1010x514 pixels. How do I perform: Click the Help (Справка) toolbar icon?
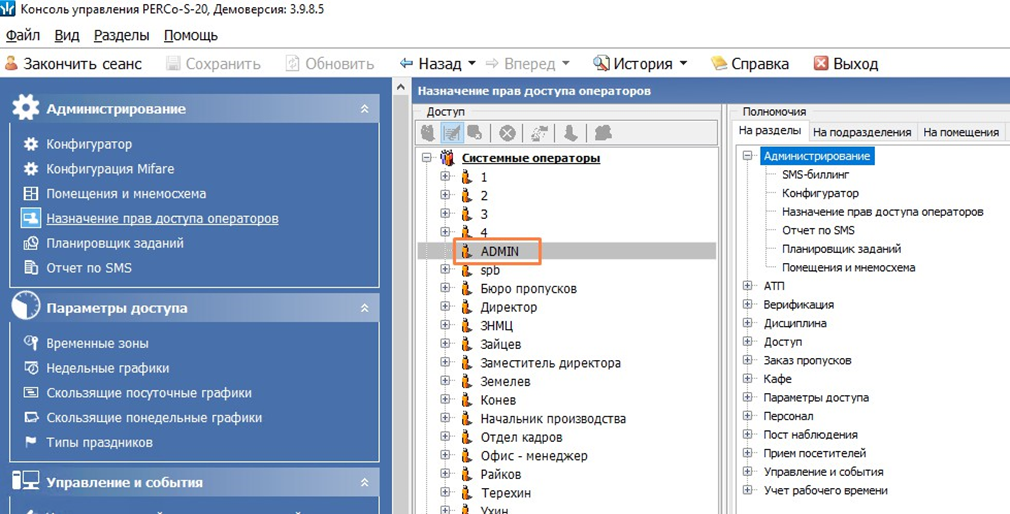718,64
